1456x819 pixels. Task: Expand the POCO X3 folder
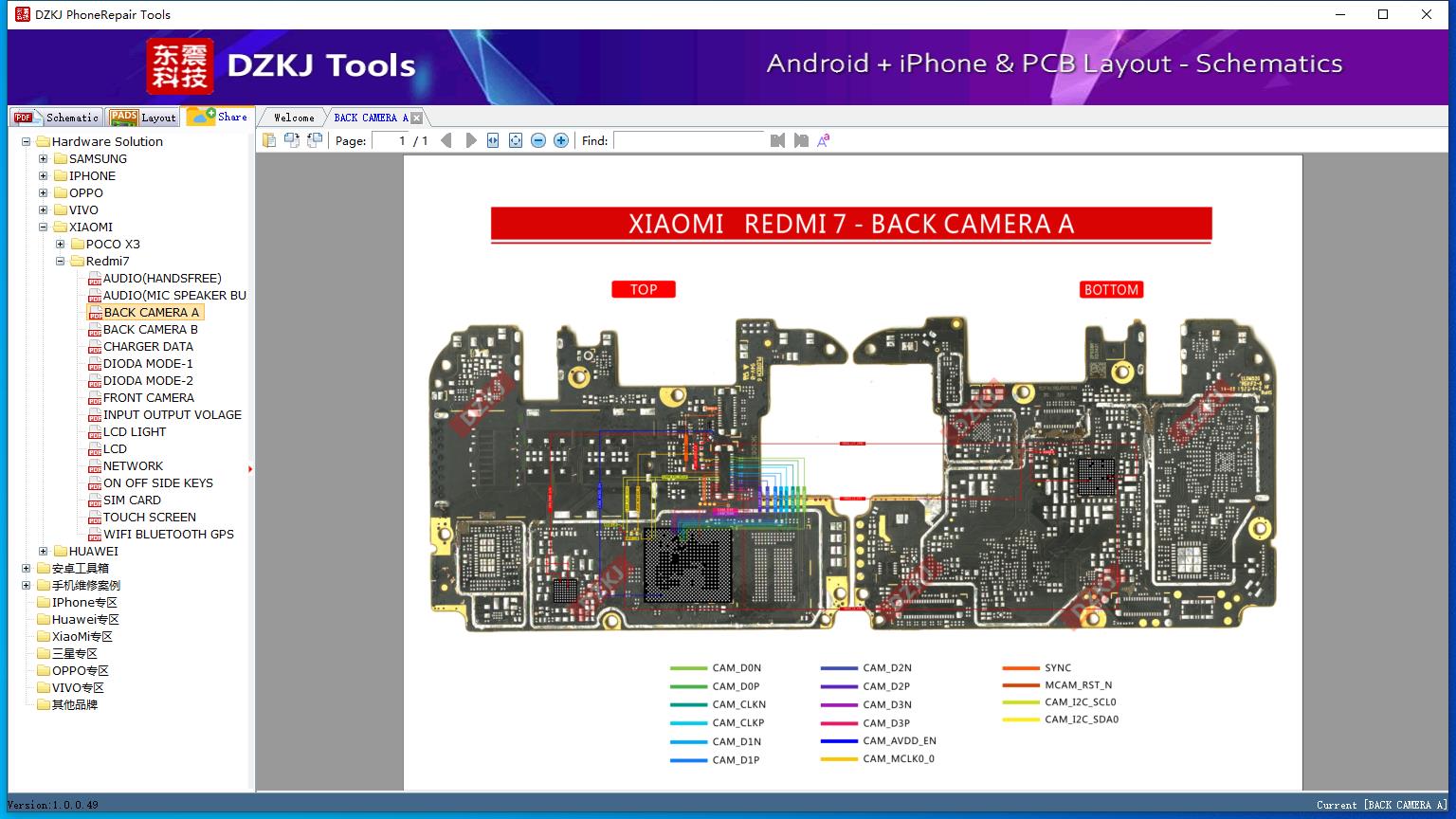click(61, 245)
